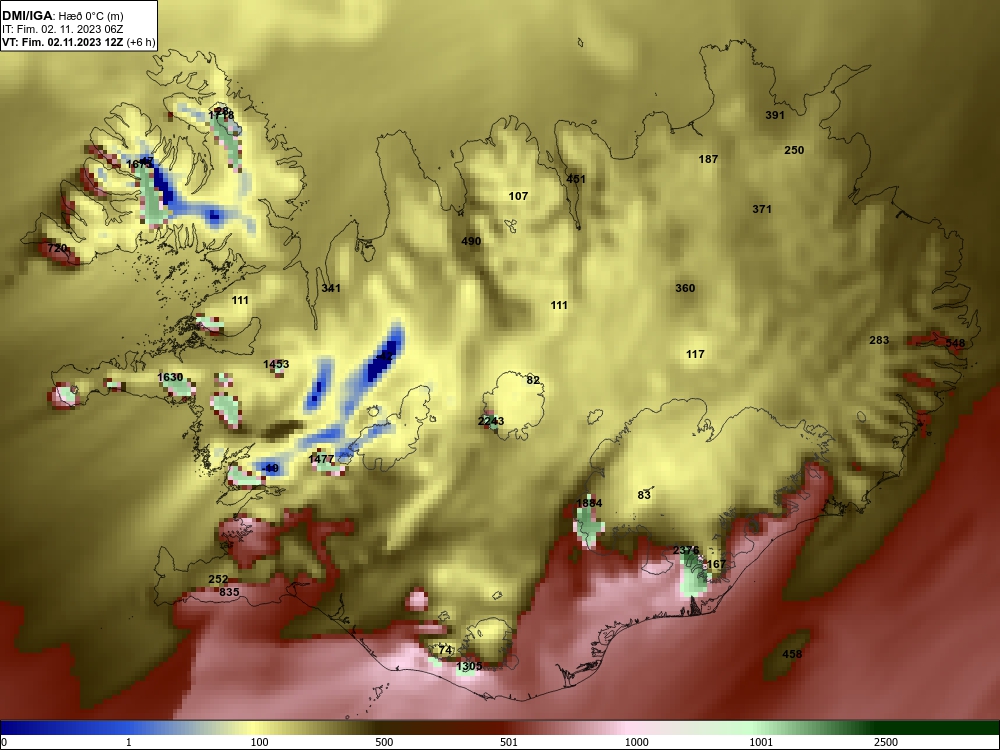Click the 501 label on the legend
Image resolution: width=1000 pixels, height=750 pixels.
(x=509, y=742)
